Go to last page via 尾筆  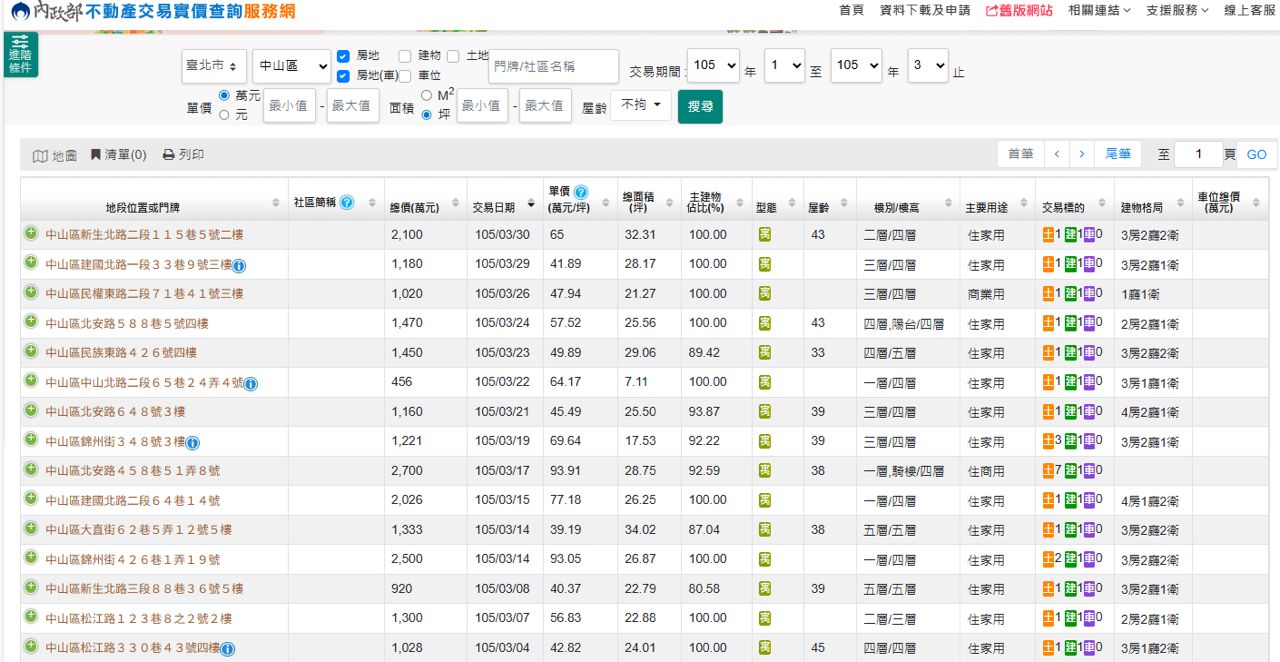(x=1118, y=154)
